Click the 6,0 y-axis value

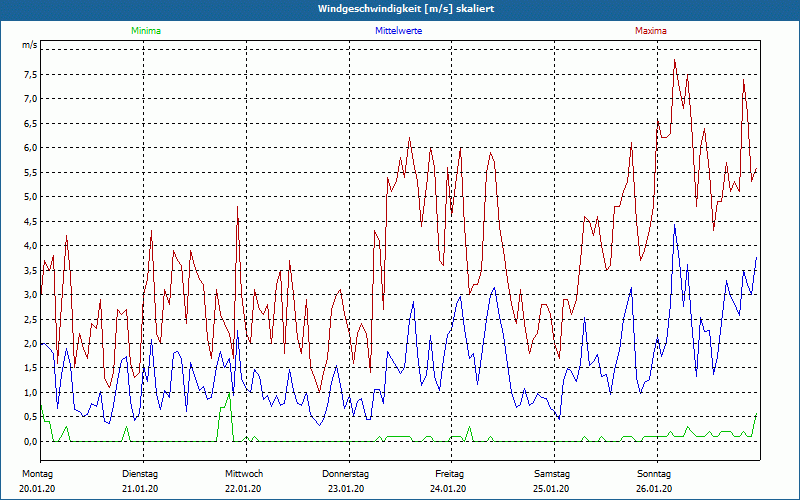point(31,148)
